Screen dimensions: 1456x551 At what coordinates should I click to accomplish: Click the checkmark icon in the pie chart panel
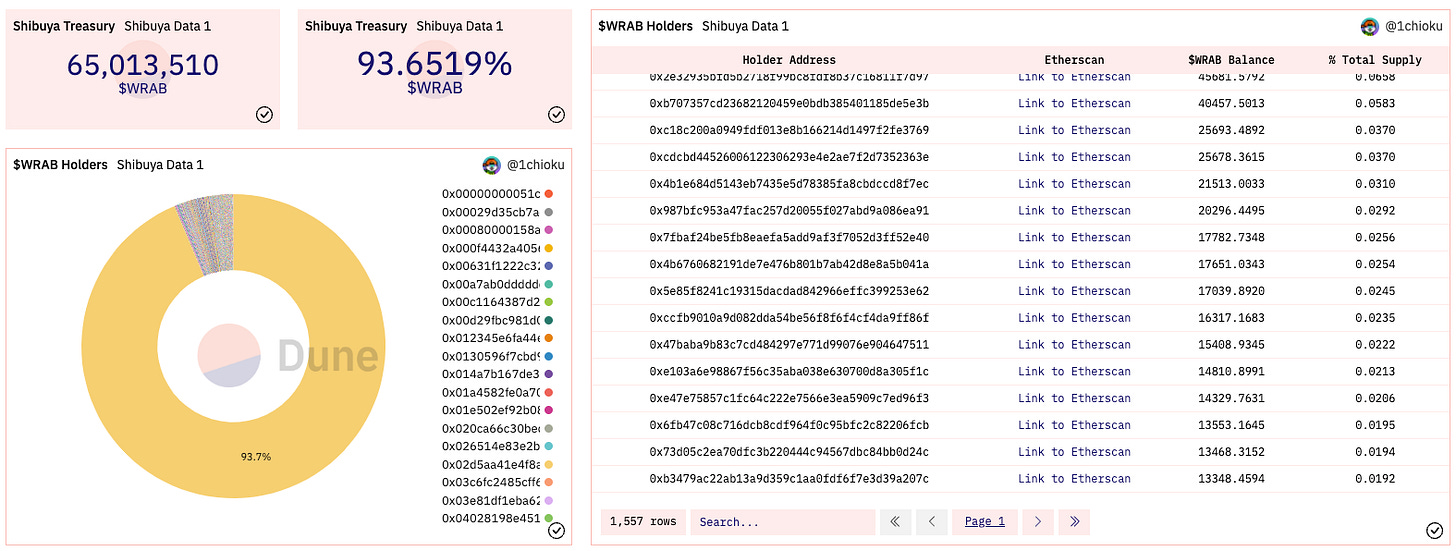(557, 531)
